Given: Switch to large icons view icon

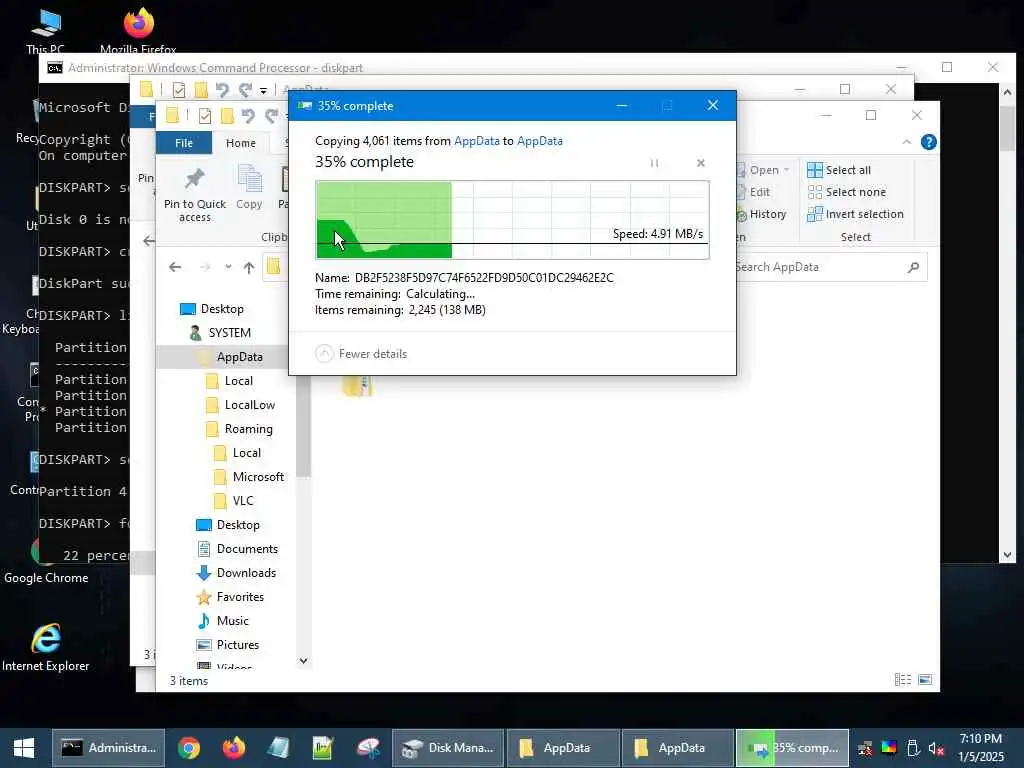Looking at the screenshot, I should (925, 680).
